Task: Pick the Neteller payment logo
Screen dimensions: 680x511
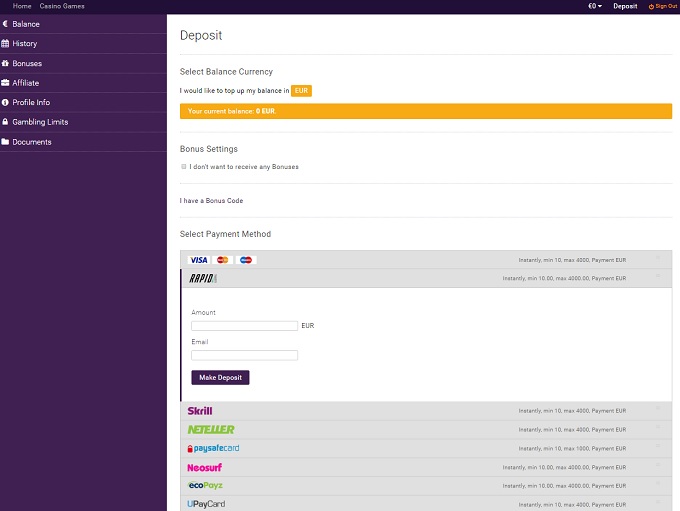Action: 211,430
